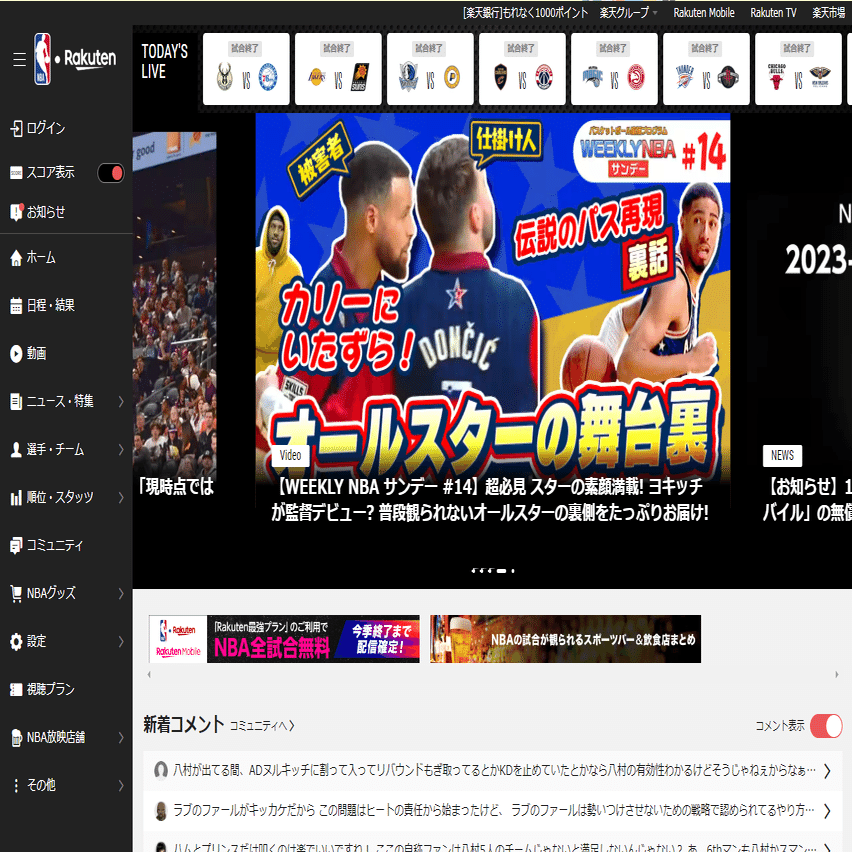
Task: Expand the その他 submenu chevron
Action: pos(121,785)
